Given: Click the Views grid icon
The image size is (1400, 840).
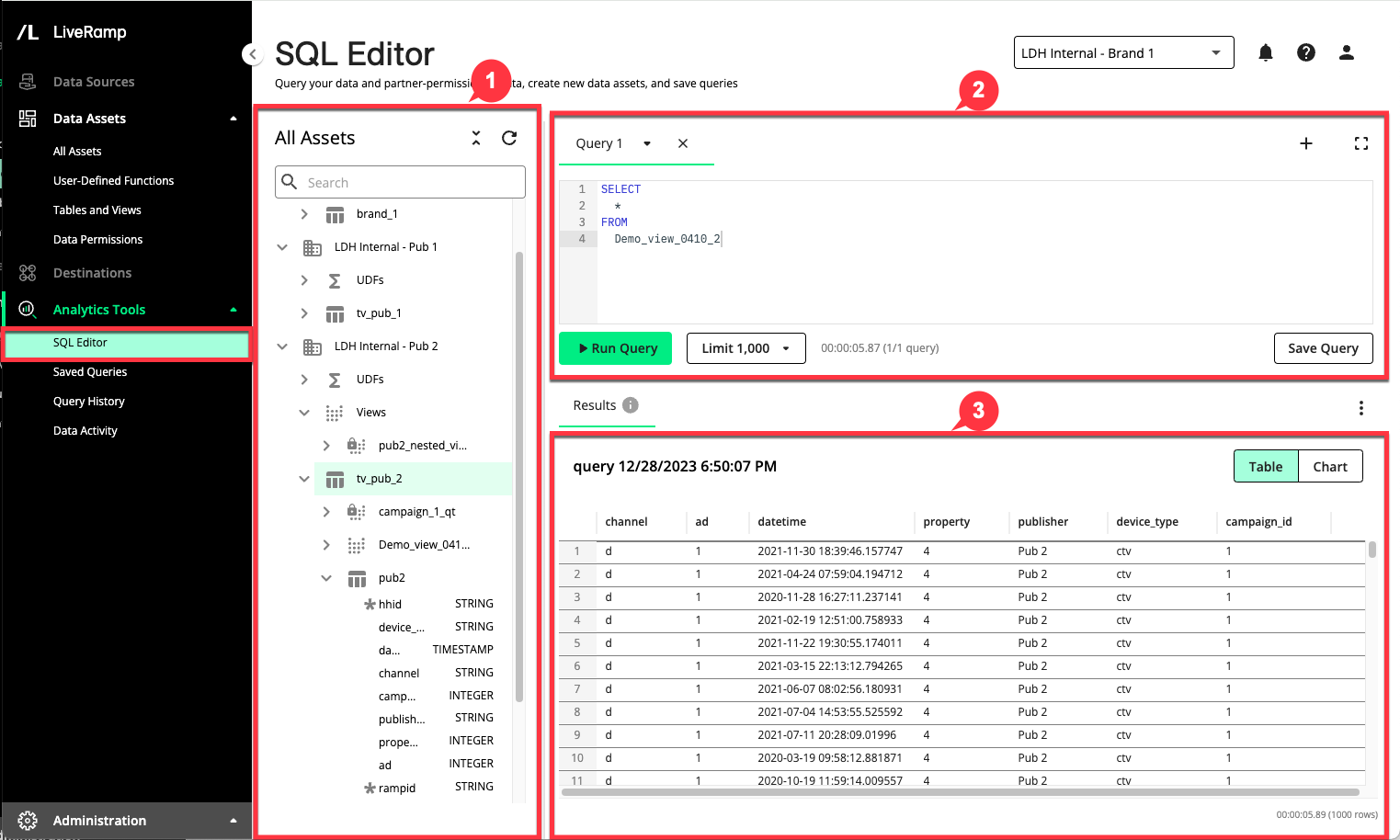Looking at the screenshot, I should pyautogui.click(x=335, y=414).
